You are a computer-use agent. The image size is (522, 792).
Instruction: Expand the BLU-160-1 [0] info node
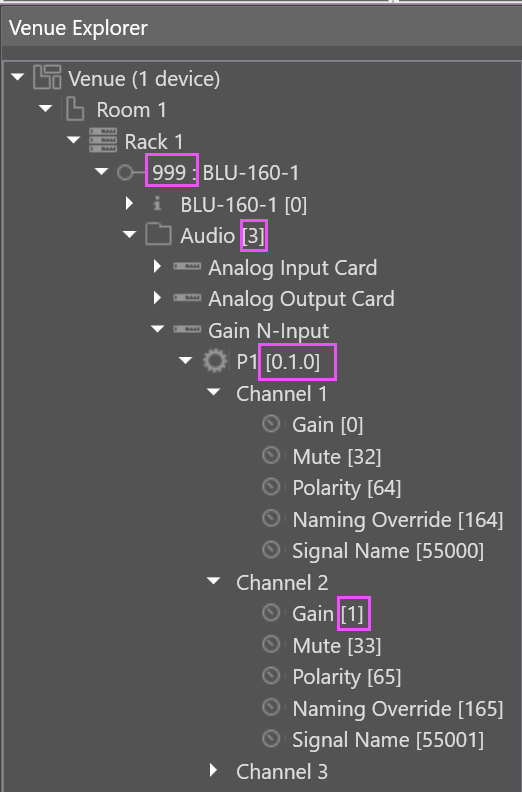click(x=129, y=204)
